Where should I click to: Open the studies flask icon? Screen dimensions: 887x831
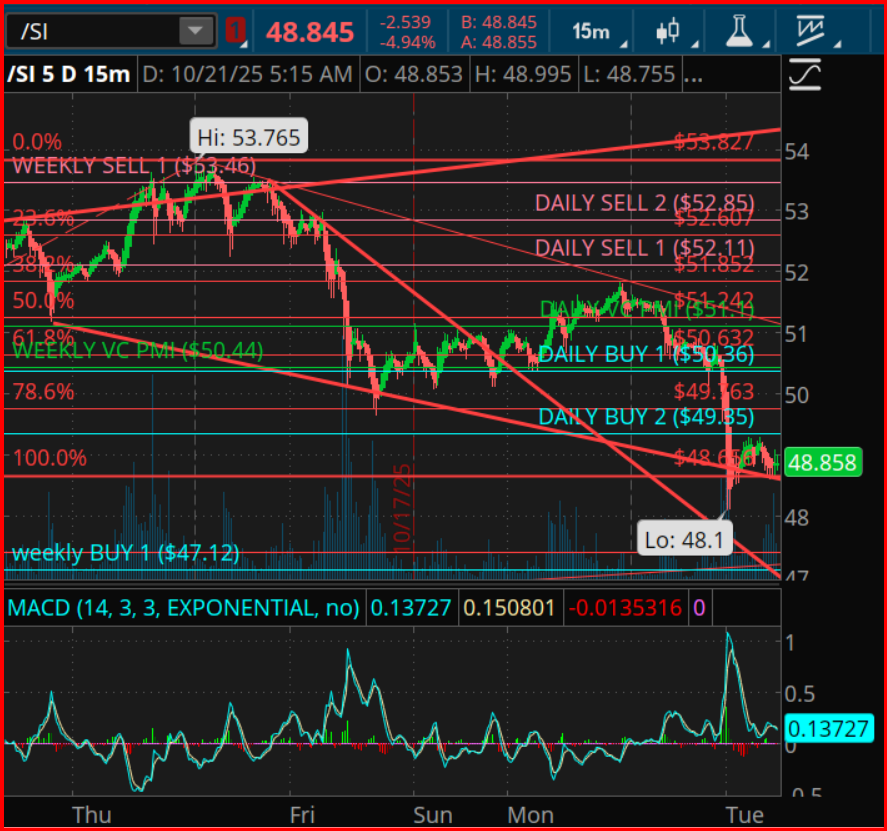pos(738,32)
